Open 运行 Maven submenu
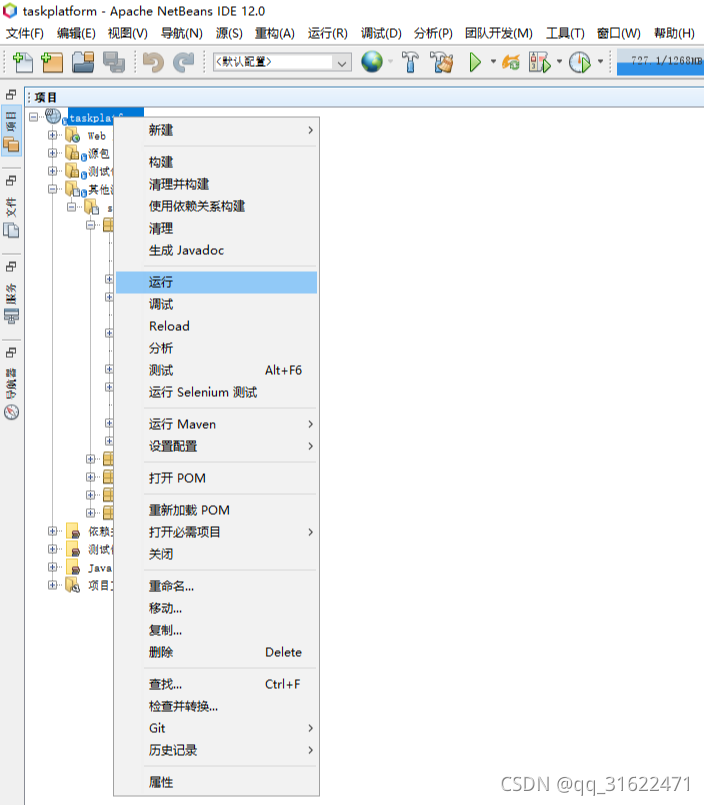This screenshot has height=805, width=704. click(x=216, y=425)
